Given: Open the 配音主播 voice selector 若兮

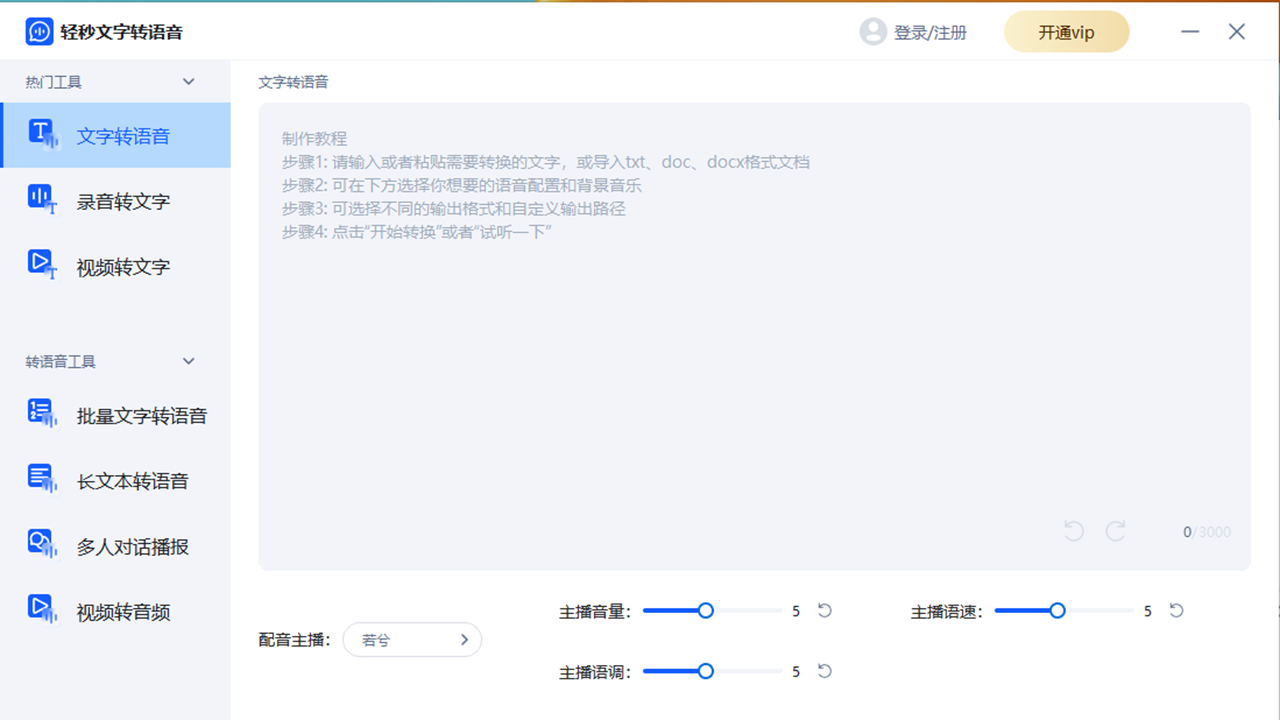Looking at the screenshot, I should [x=412, y=639].
